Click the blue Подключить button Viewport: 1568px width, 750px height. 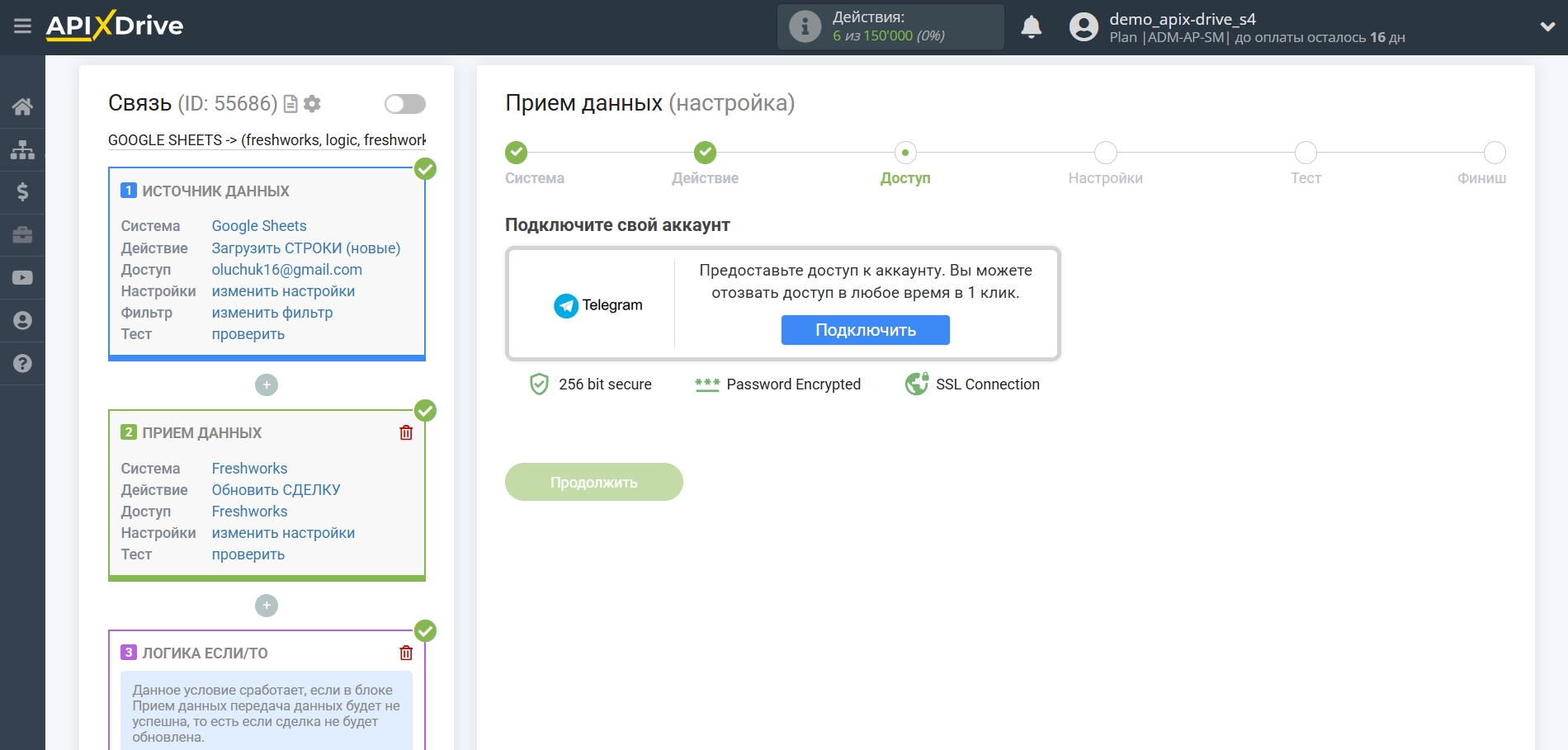pyautogui.click(x=865, y=330)
